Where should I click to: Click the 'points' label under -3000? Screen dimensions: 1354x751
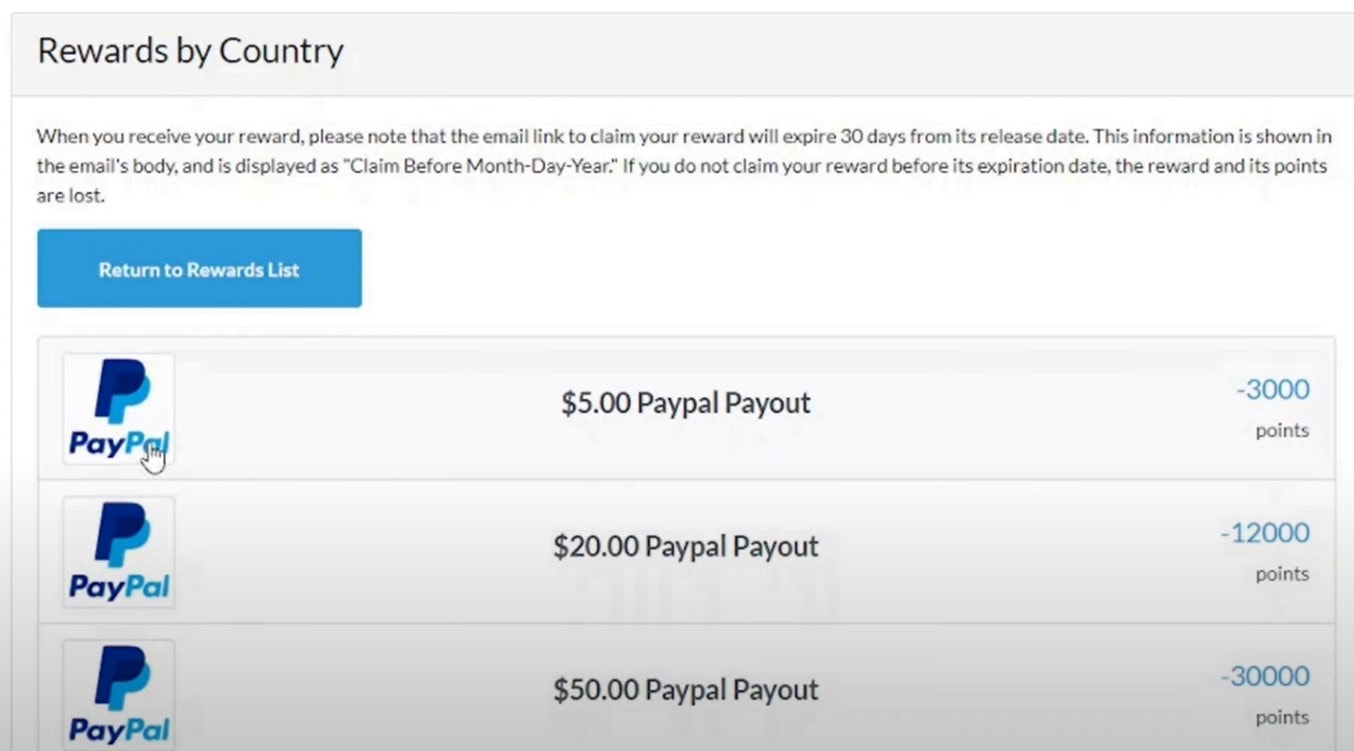coord(1282,431)
